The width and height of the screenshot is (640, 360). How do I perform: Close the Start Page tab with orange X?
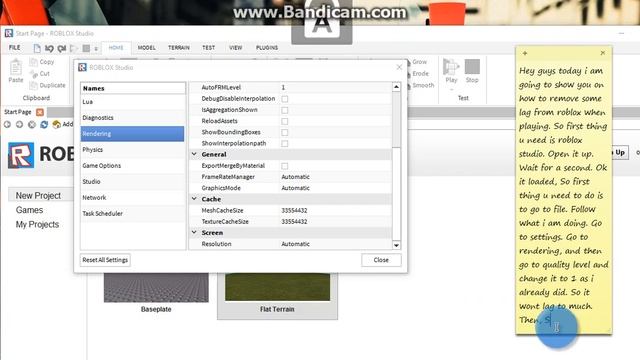[40, 112]
